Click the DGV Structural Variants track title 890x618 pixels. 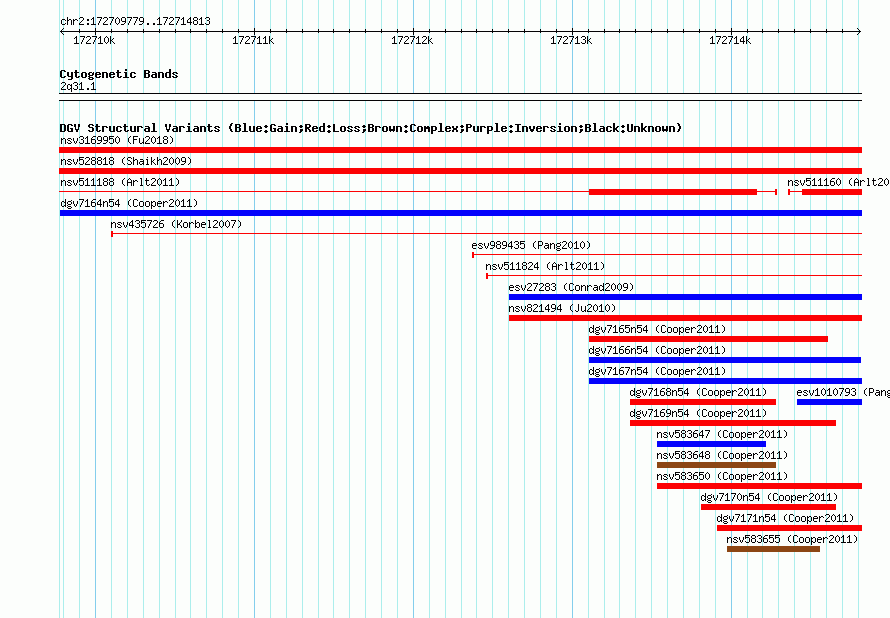tap(371, 128)
